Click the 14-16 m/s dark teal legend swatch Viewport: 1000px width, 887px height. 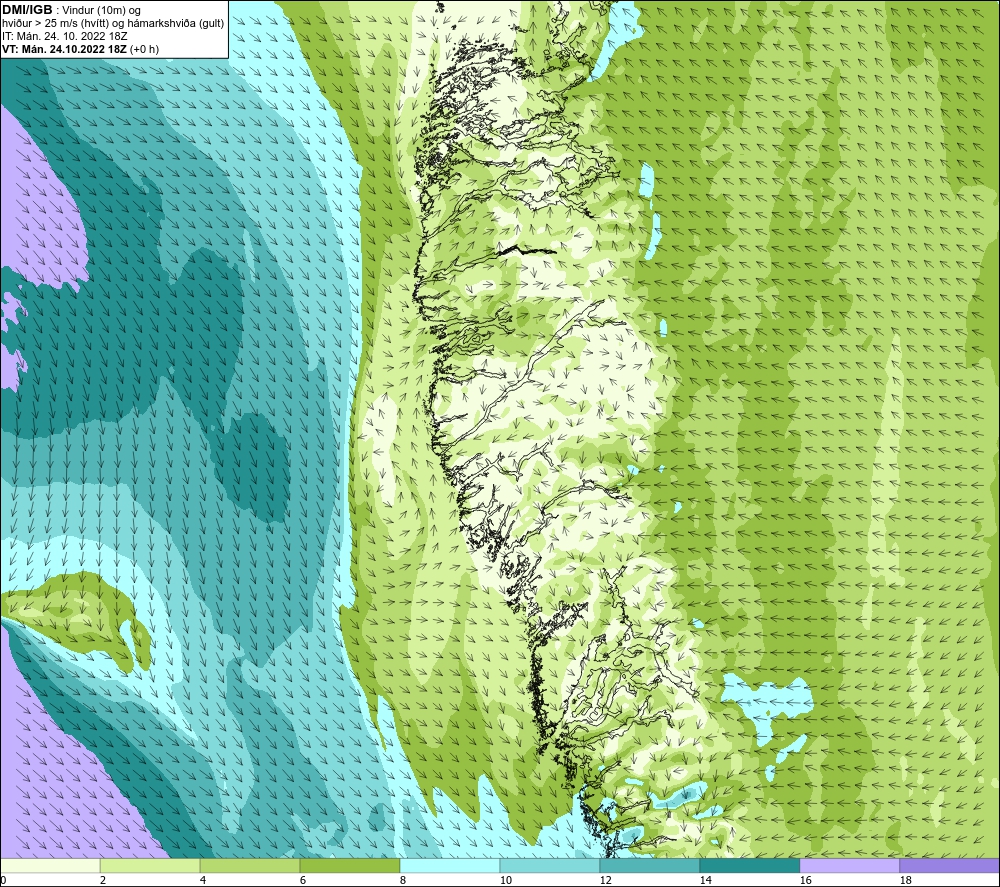pos(749,865)
